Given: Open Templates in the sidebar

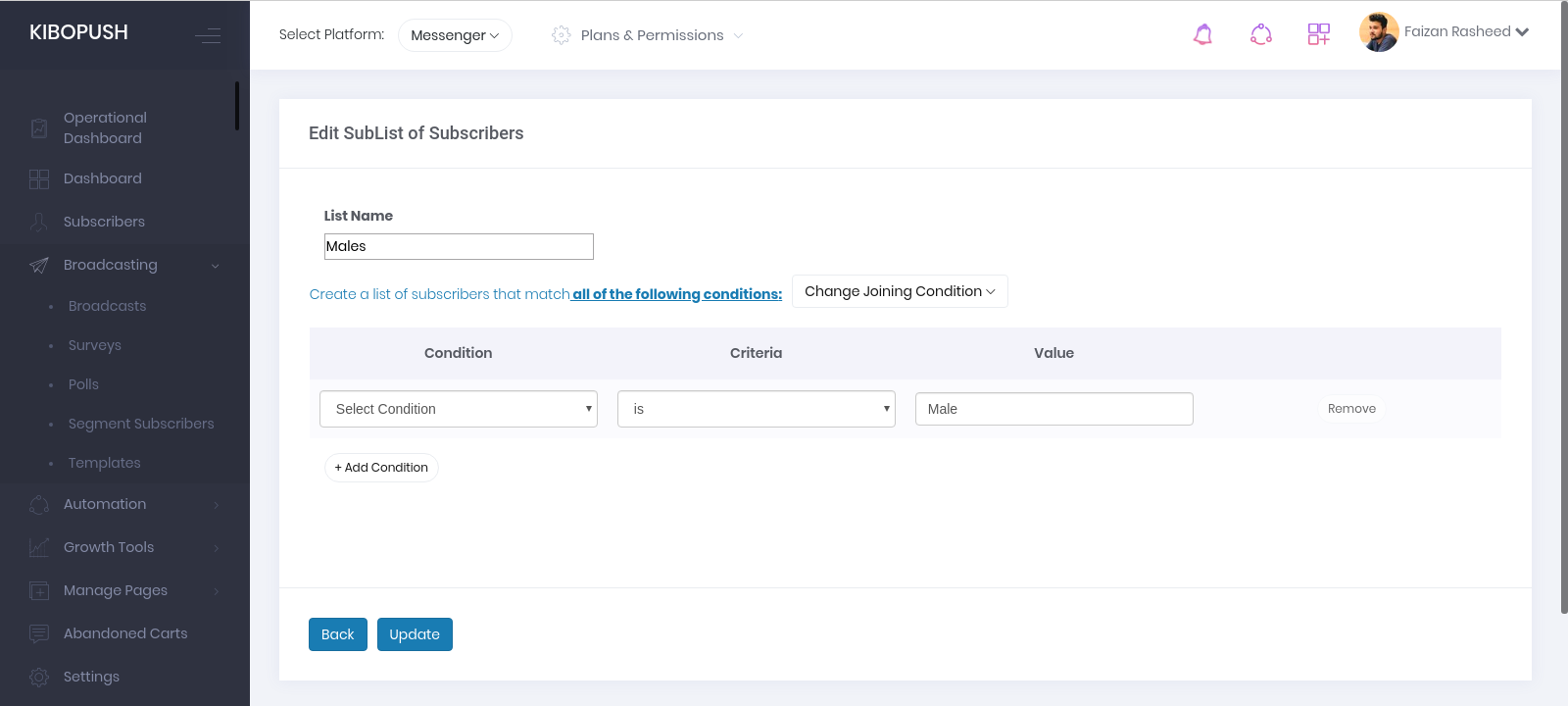Looking at the screenshot, I should [104, 463].
